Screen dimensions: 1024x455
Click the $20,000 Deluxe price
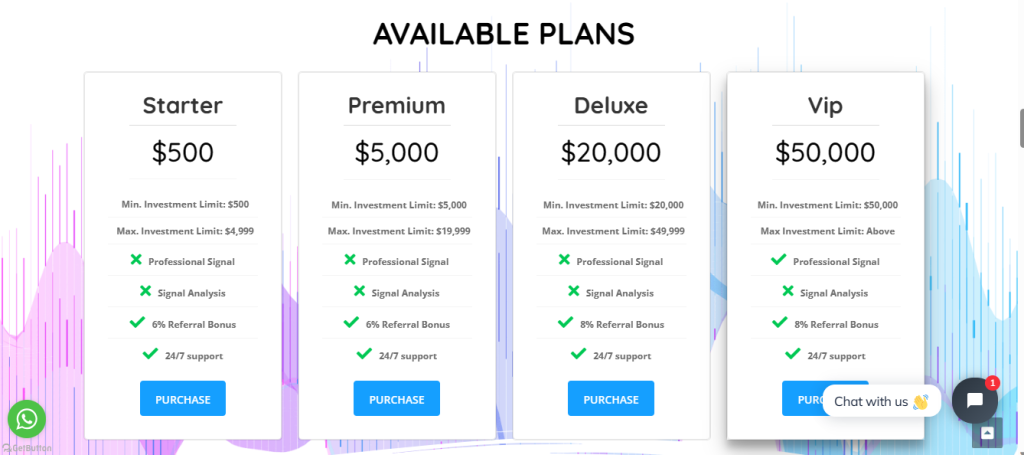coord(611,153)
